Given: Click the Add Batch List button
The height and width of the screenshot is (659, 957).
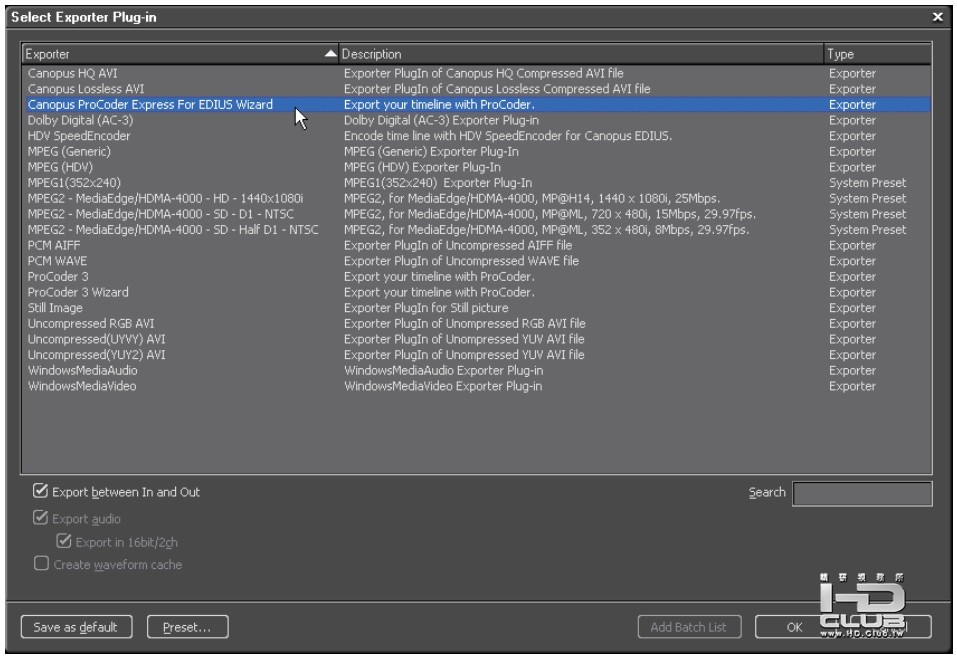Looking at the screenshot, I should tap(689, 627).
